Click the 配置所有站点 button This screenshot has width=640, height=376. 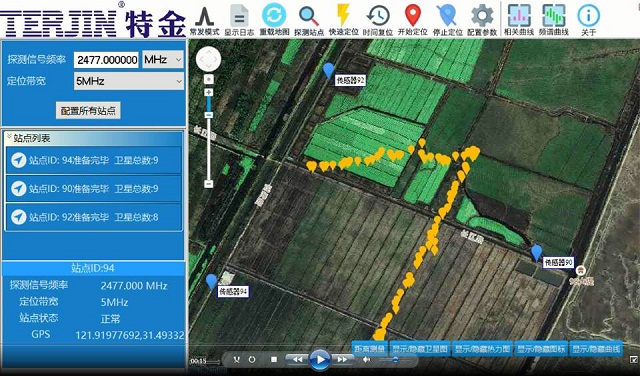tap(88, 110)
